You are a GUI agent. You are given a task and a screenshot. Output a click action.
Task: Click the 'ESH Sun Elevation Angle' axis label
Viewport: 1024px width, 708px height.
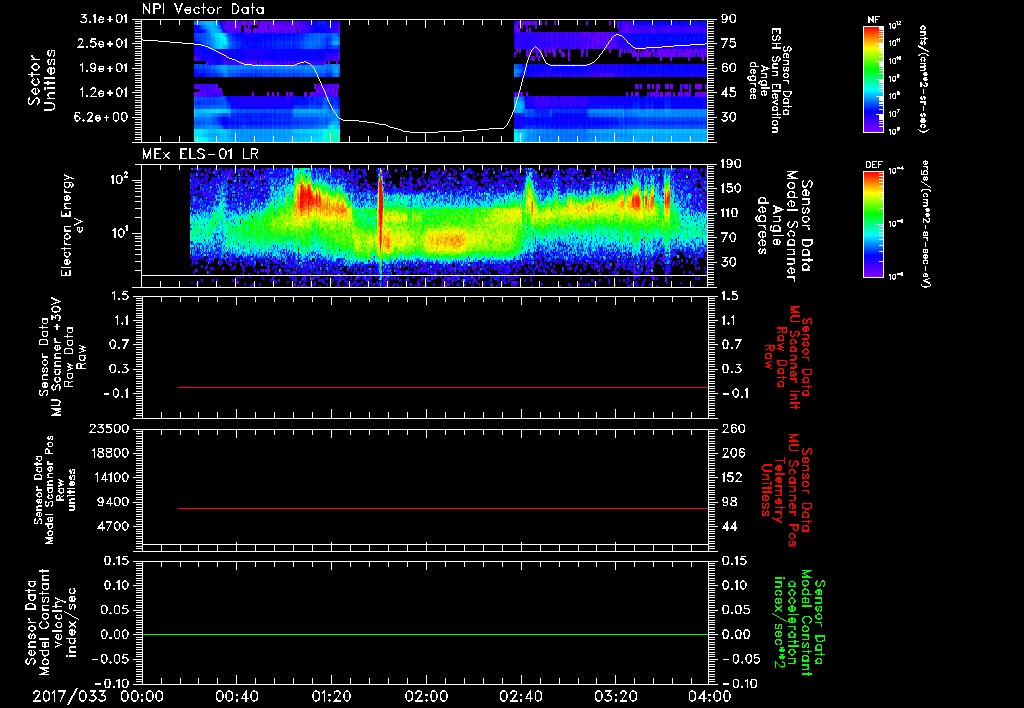(x=770, y=80)
